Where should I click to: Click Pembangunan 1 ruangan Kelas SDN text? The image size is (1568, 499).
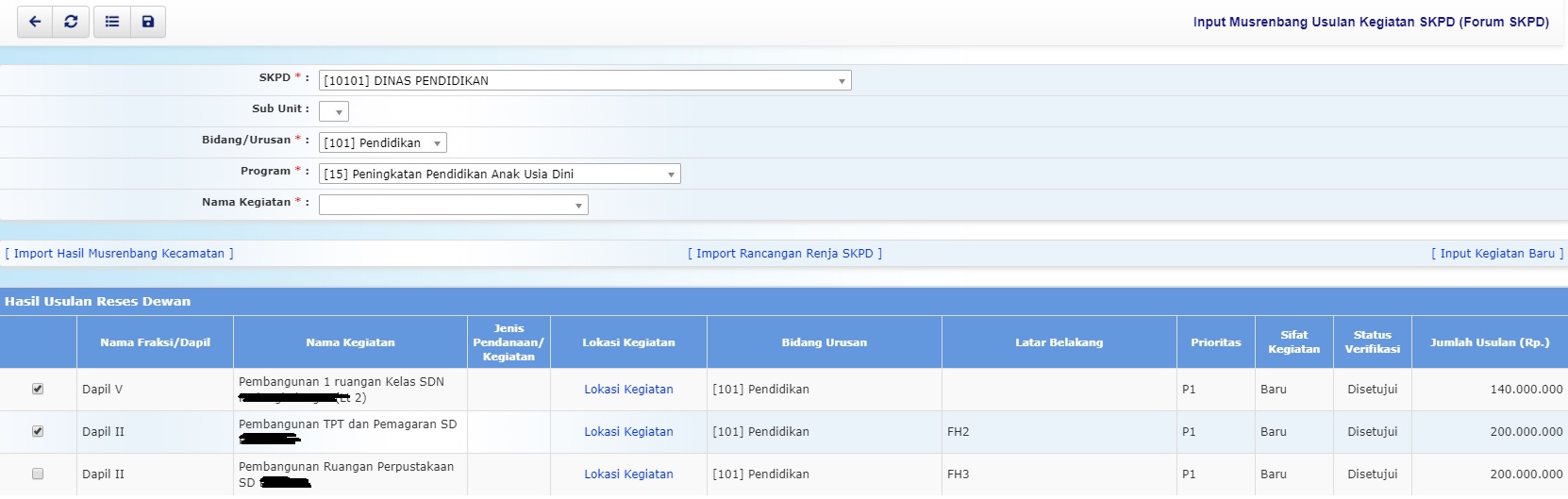(x=342, y=382)
